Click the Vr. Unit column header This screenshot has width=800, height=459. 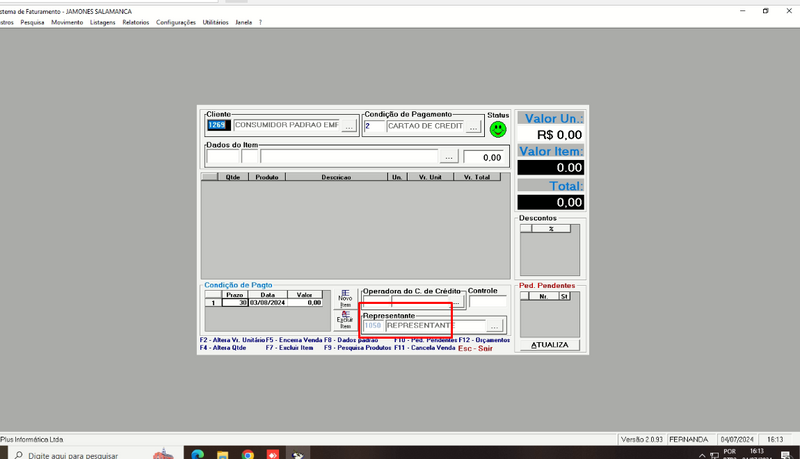(x=430, y=177)
